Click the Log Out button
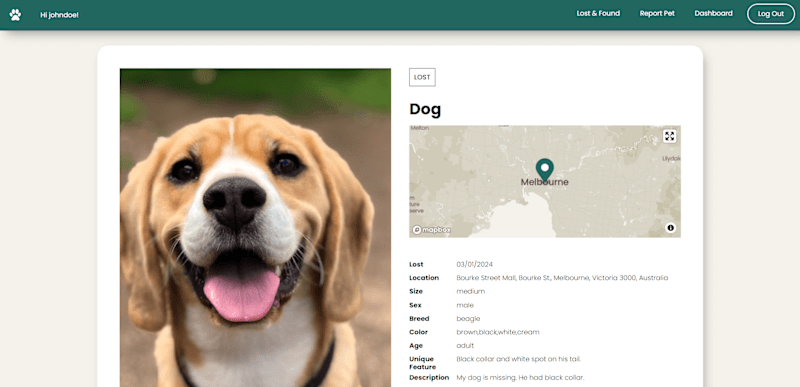Screen dimensions: 800x387 [770, 14]
